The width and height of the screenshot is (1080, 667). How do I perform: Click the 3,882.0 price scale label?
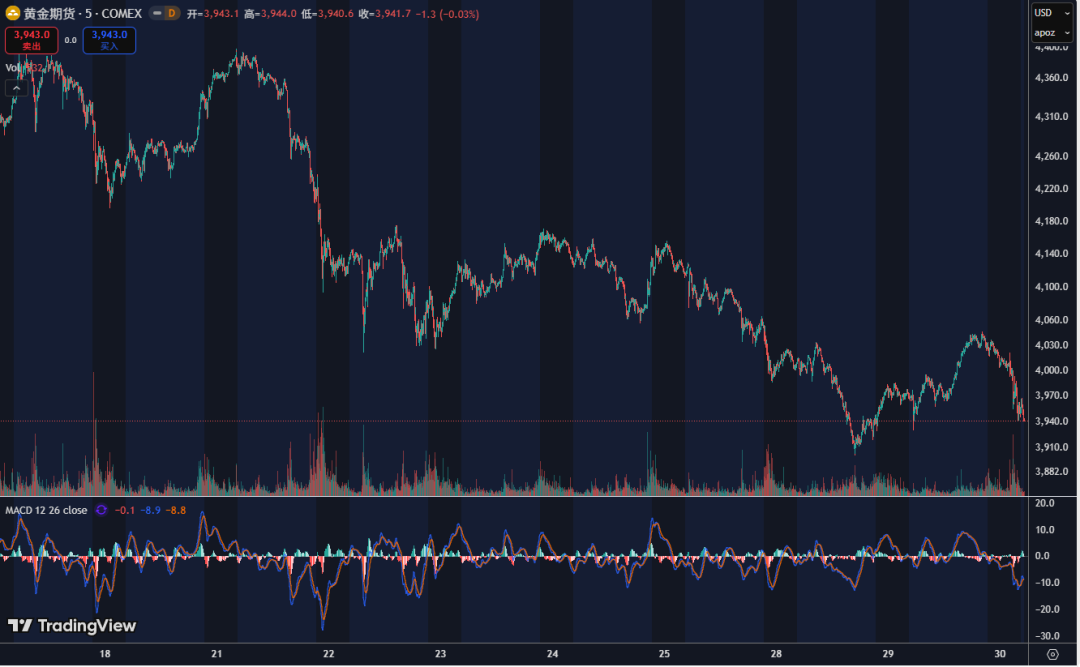1051,472
